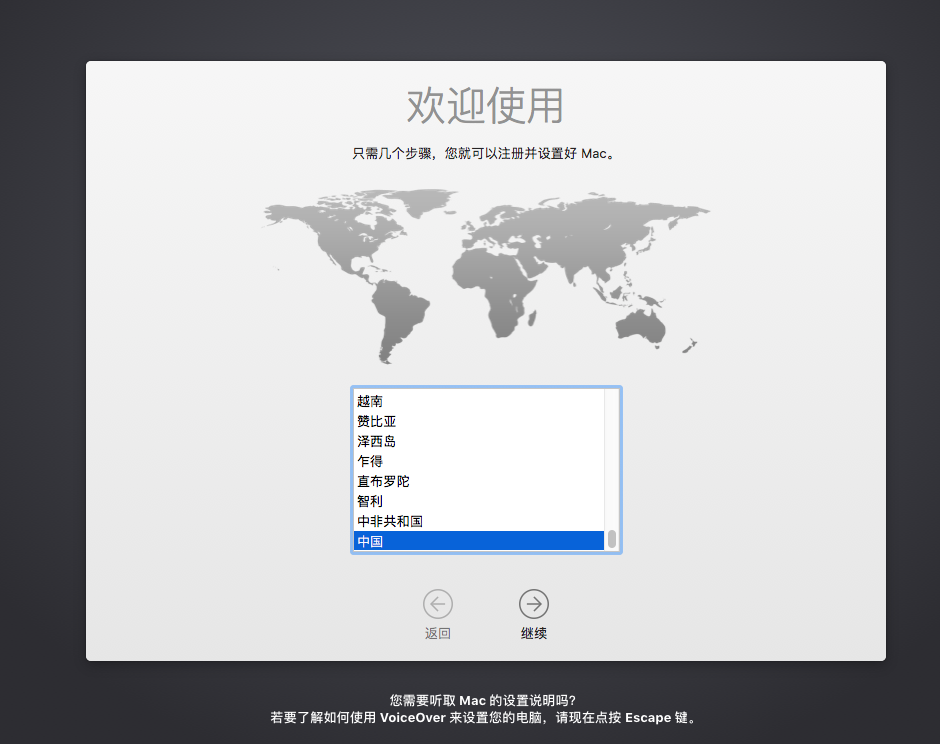Image resolution: width=940 pixels, height=744 pixels.
Task: Select 中非共和国 list entry
Action: [478, 521]
